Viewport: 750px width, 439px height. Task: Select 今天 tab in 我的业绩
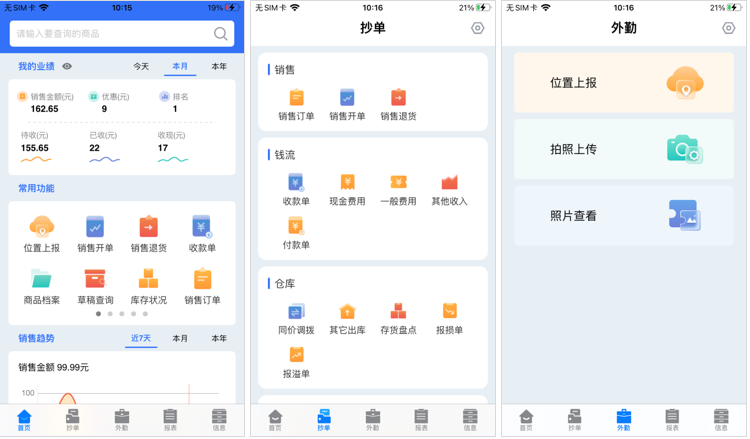click(141, 66)
